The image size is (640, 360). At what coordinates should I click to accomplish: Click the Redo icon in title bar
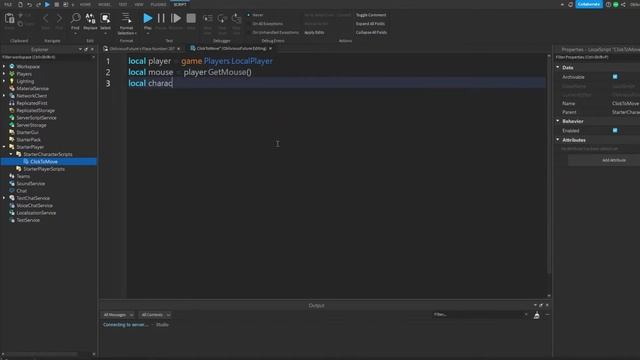[38, 4]
